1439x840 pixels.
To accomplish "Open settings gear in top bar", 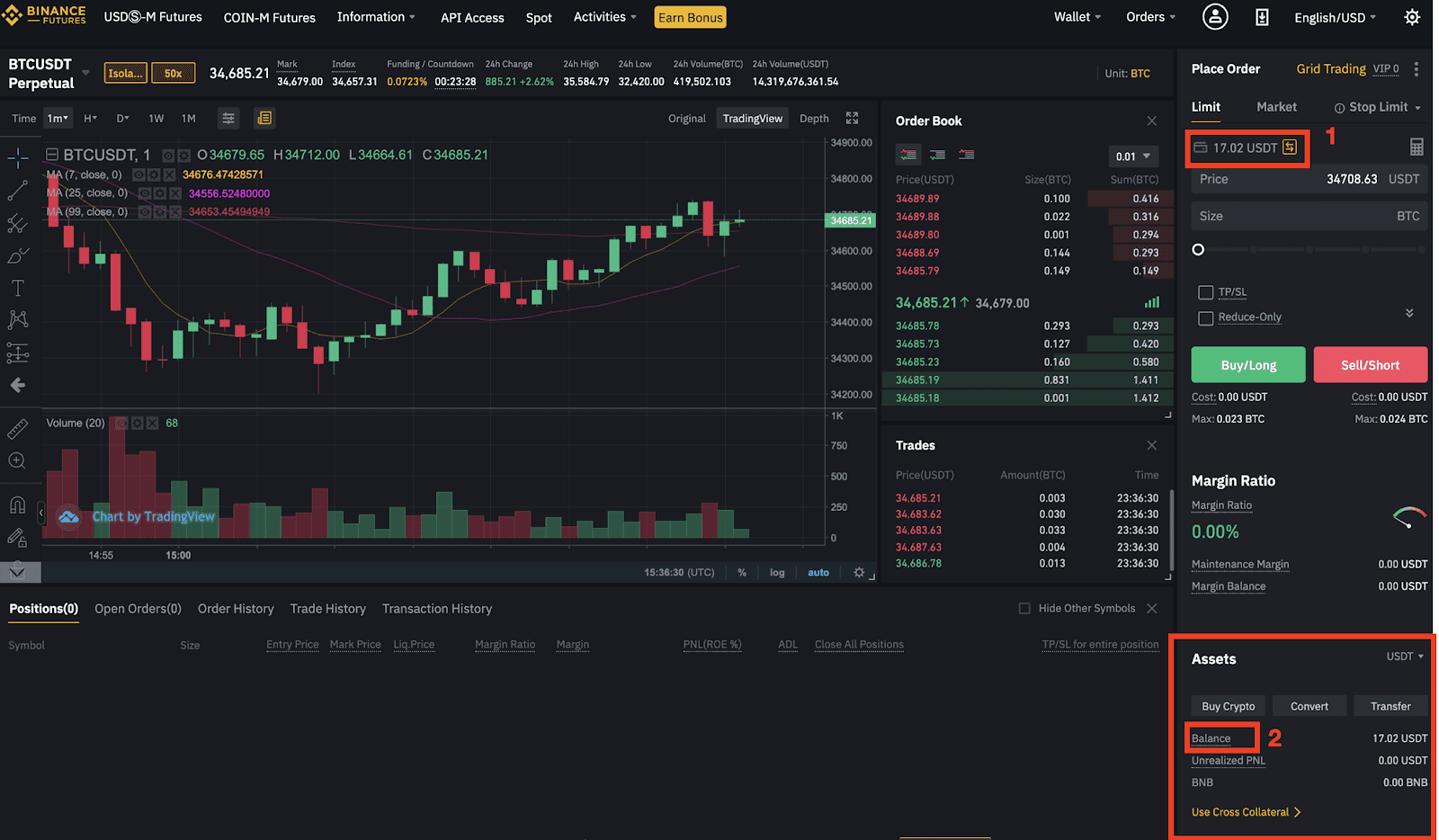I will tap(1412, 17).
